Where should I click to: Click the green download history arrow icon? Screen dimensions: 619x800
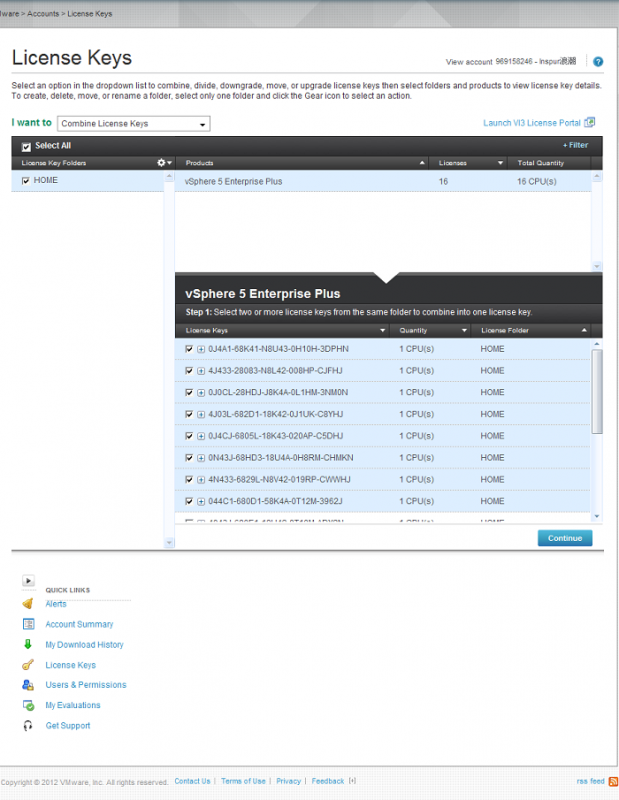(28, 645)
